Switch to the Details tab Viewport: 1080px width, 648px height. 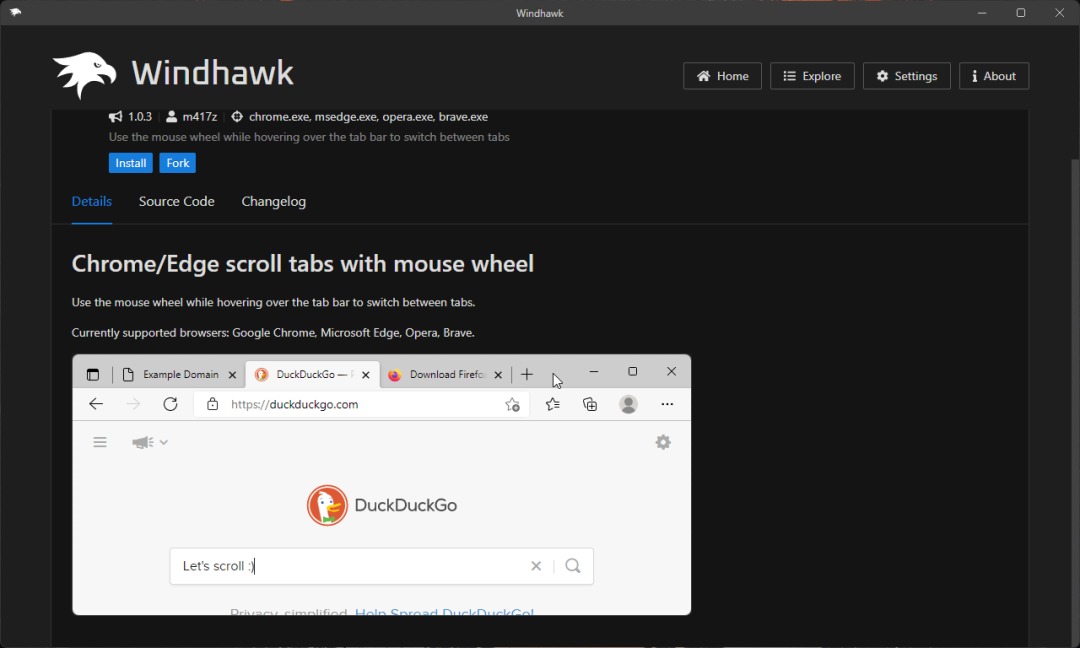click(92, 201)
